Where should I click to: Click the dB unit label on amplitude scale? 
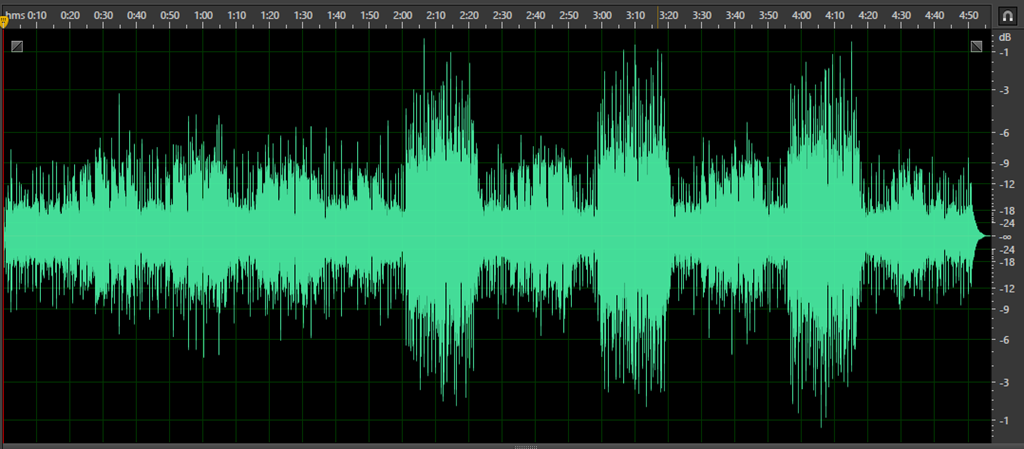(x=1004, y=38)
